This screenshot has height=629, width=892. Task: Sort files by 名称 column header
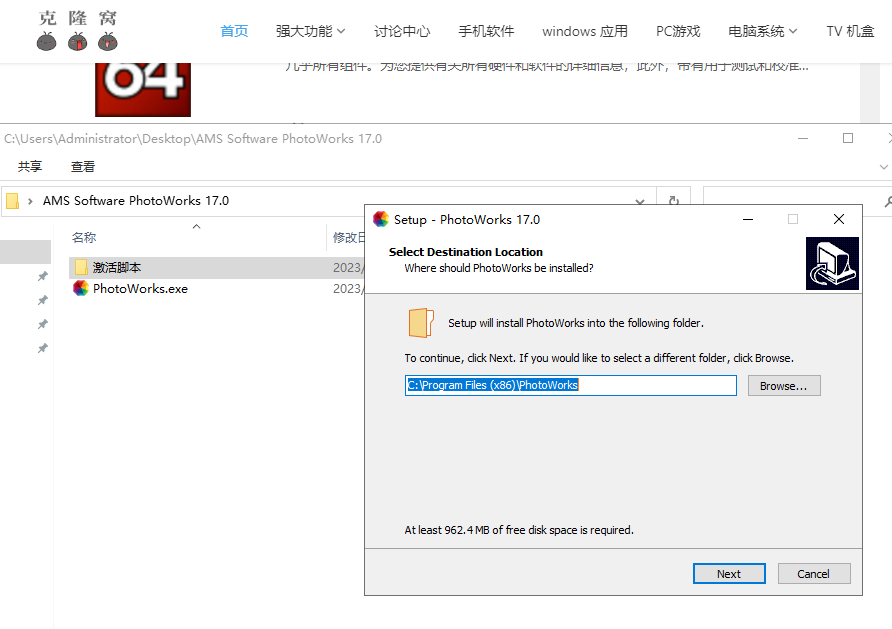pyautogui.click(x=84, y=238)
